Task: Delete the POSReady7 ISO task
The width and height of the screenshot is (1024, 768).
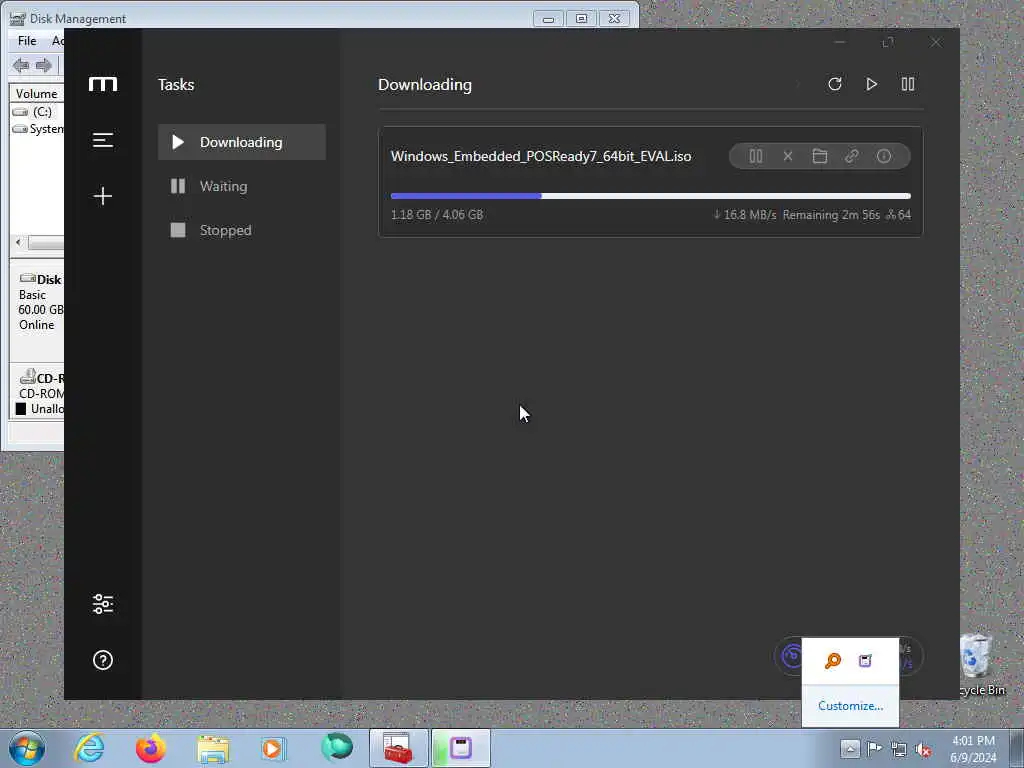Action: (788, 156)
